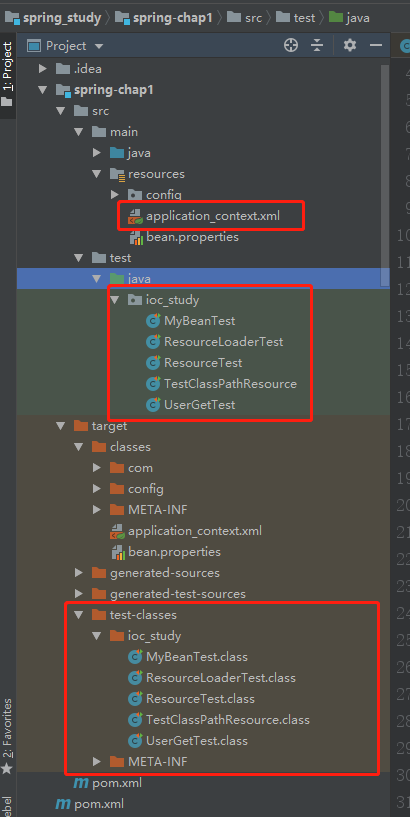Click the collapse all icon in Project panel
Screen dimensions: 410x817
[317, 45]
